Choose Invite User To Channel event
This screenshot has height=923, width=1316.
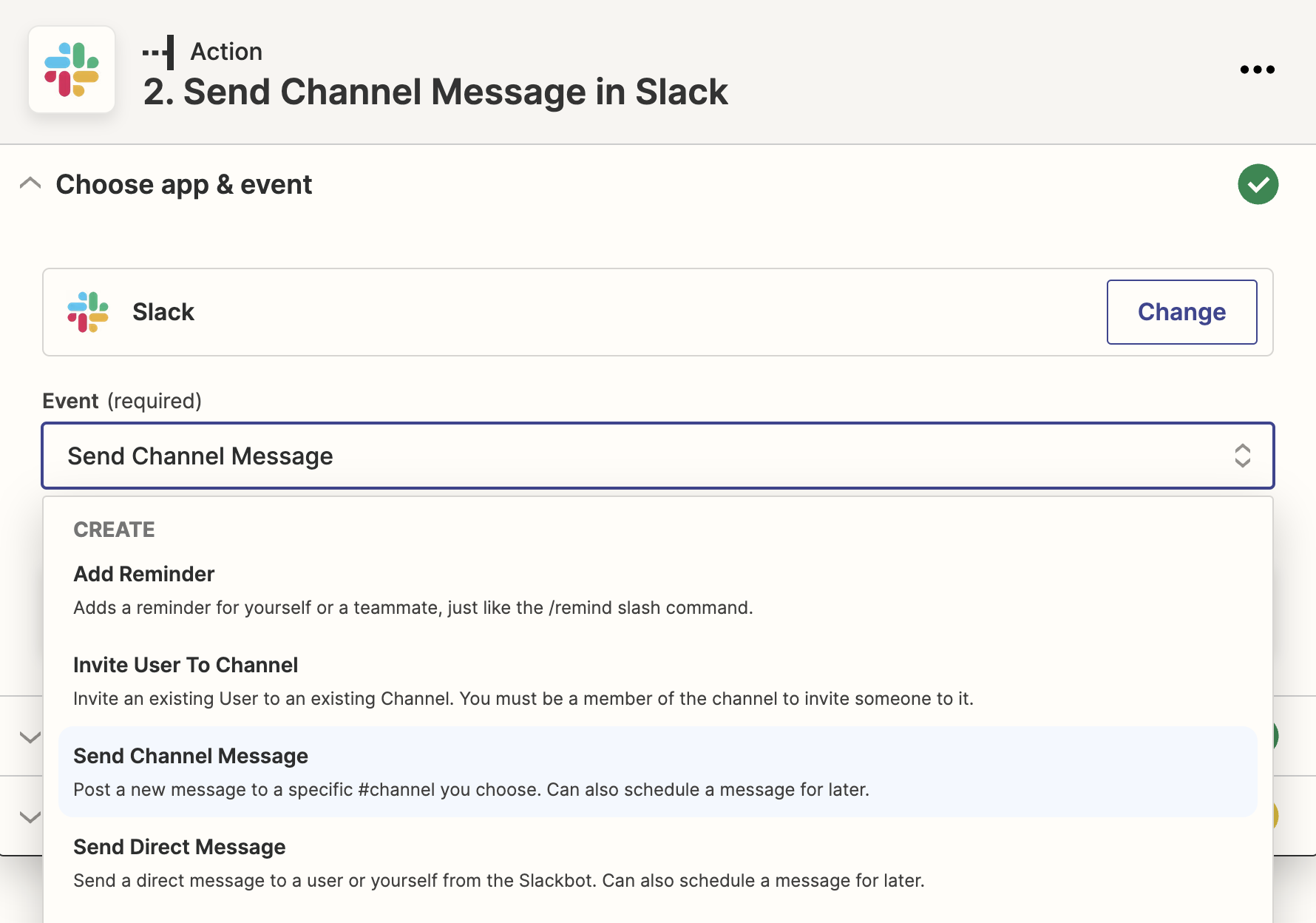(658, 681)
